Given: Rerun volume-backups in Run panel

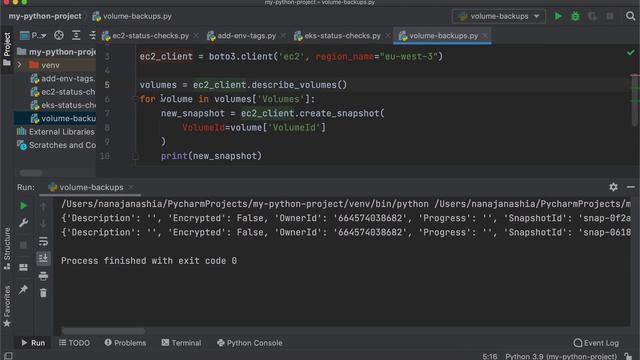Looking at the screenshot, I should point(23,206).
